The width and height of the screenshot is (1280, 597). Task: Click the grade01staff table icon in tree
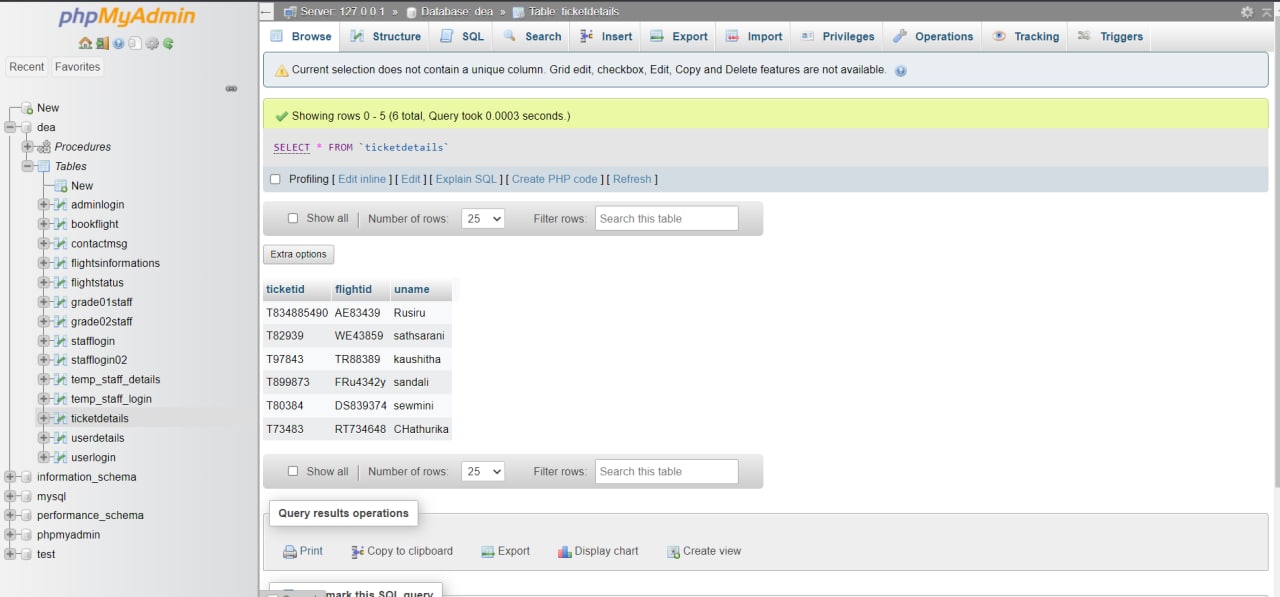[60, 302]
